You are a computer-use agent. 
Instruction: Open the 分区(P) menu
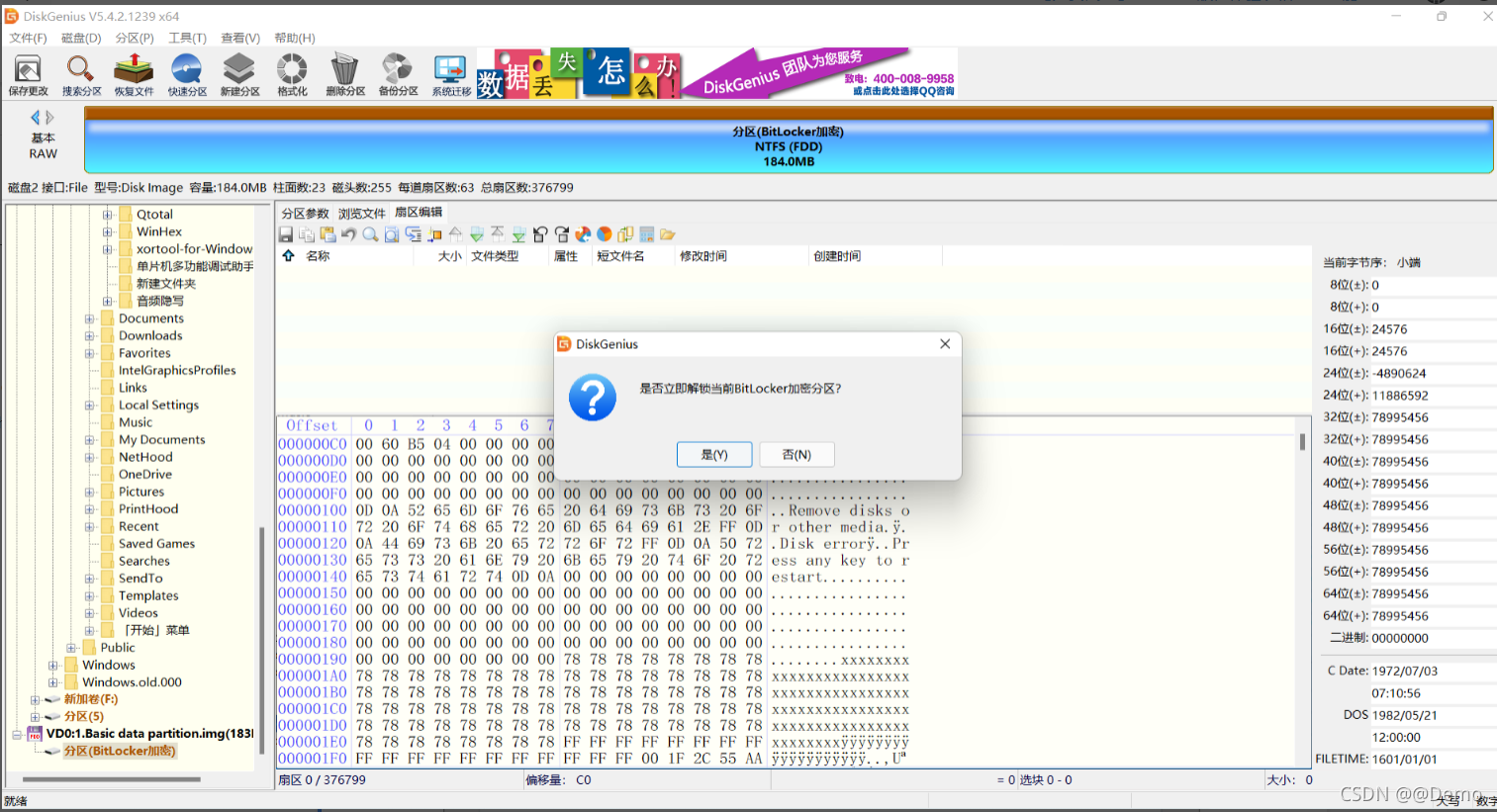point(135,38)
